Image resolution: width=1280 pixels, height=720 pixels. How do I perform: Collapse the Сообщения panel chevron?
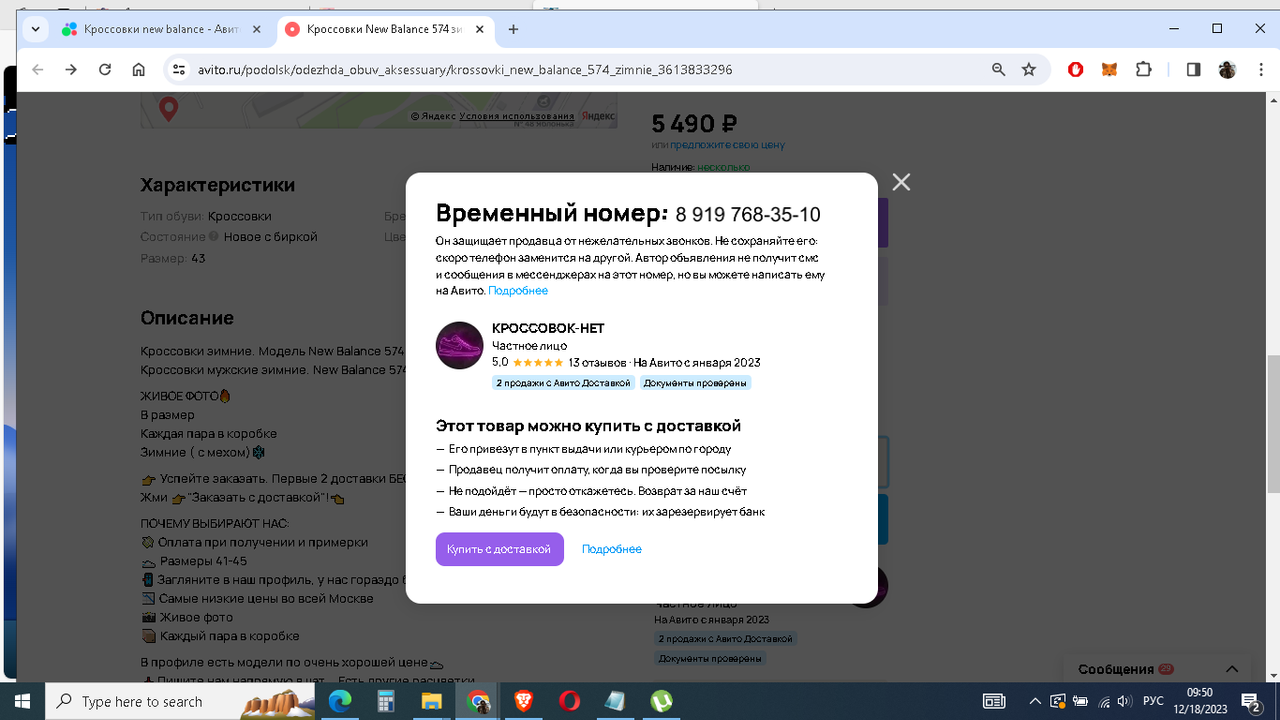tap(1231, 670)
